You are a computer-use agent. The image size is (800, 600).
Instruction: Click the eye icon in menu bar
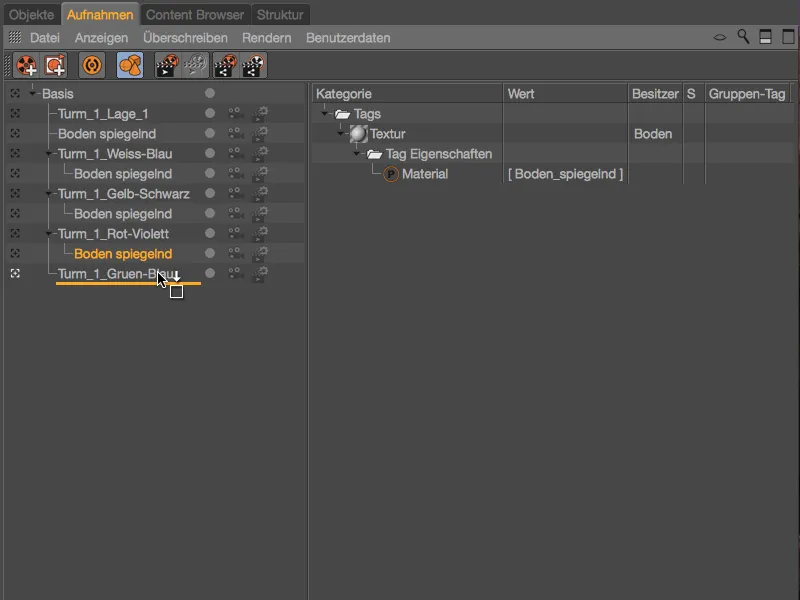pyautogui.click(x=719, y=37)
